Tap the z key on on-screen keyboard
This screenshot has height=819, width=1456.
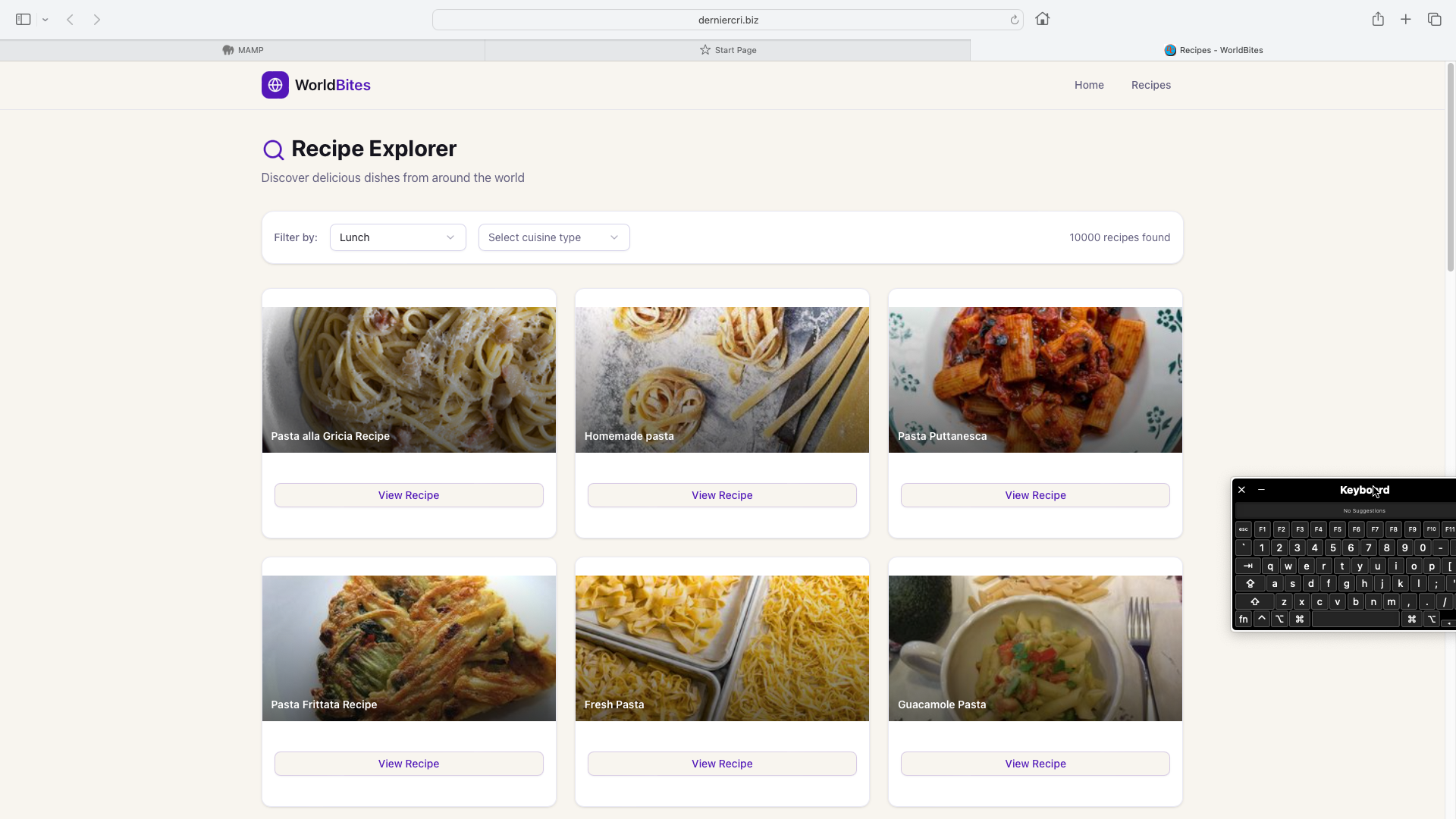pos(1284,601)
